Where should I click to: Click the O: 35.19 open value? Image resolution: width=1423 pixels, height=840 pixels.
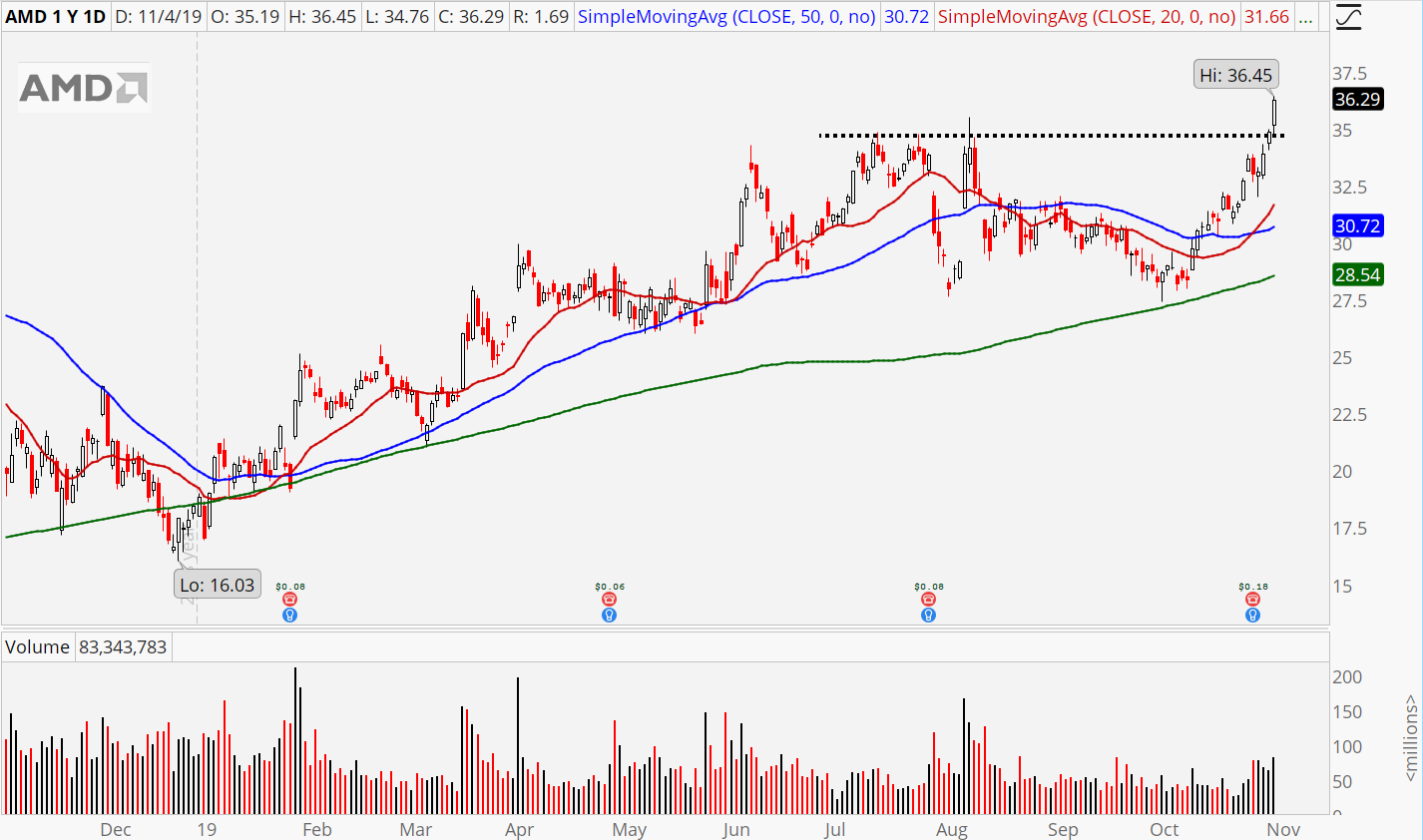tap(247, 17)
